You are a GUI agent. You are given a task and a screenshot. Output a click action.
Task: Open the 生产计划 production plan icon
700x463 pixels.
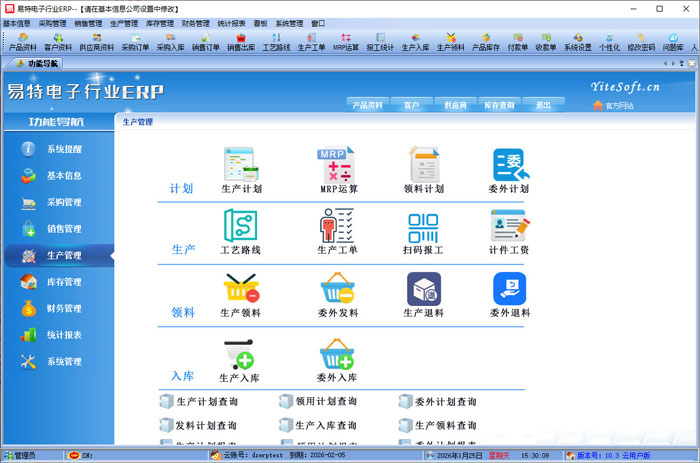240,164
